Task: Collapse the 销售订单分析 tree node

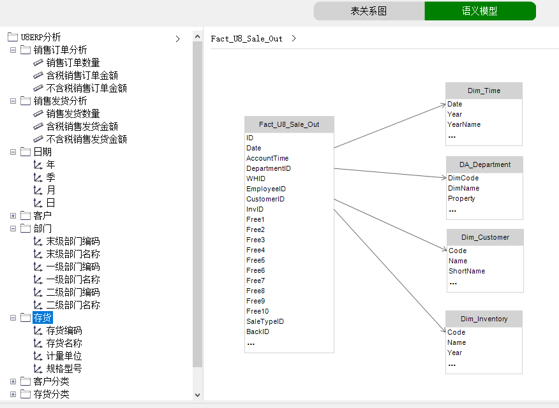Action: [13, 50]
